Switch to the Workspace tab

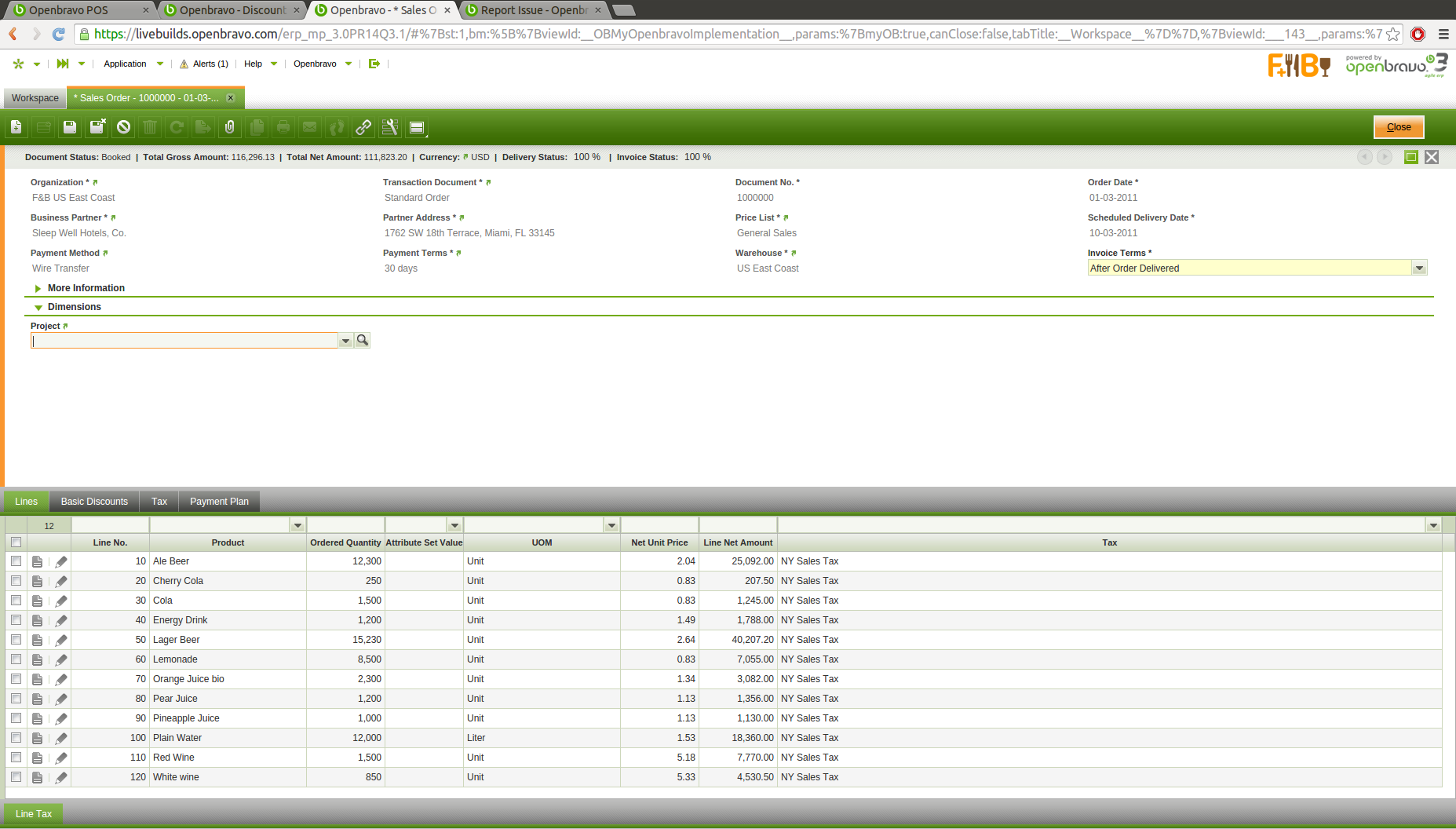click(x=35, y=98)
